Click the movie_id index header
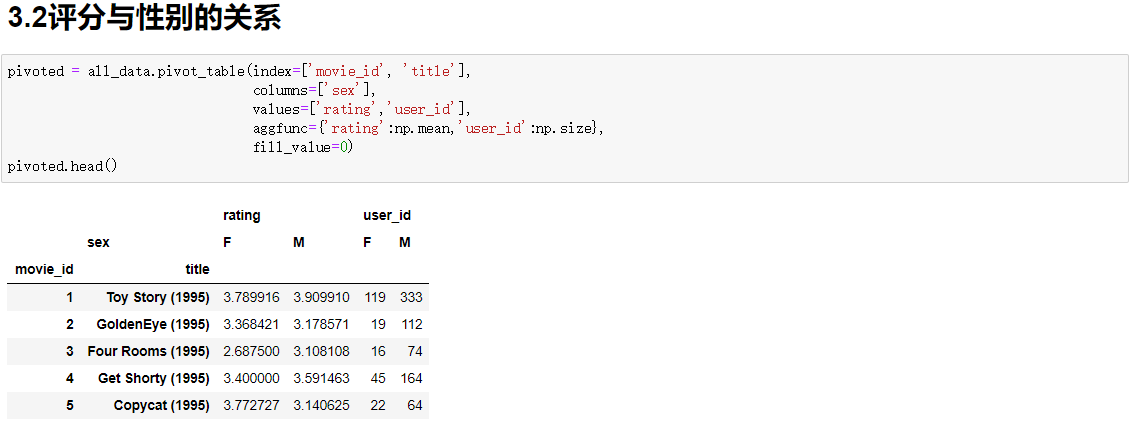The image size is (1131, 421). click(44, 269)
